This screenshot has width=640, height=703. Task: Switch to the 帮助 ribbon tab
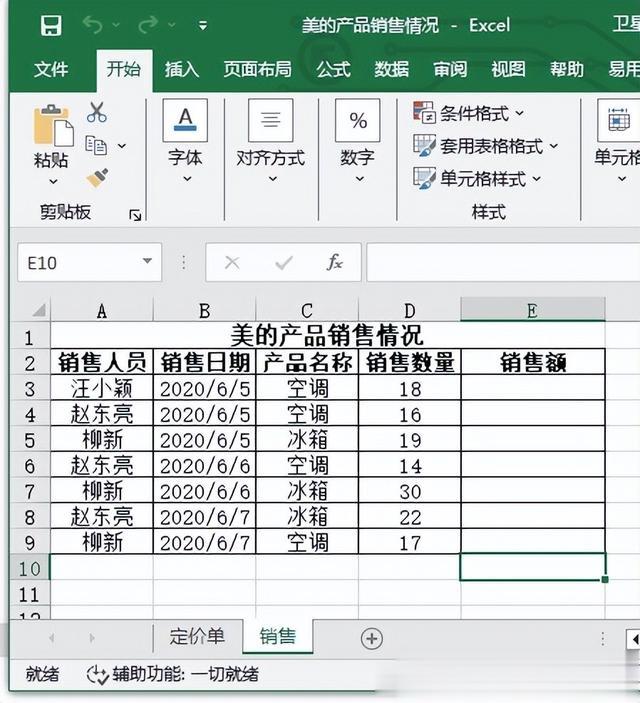click(x=567, y=69)
